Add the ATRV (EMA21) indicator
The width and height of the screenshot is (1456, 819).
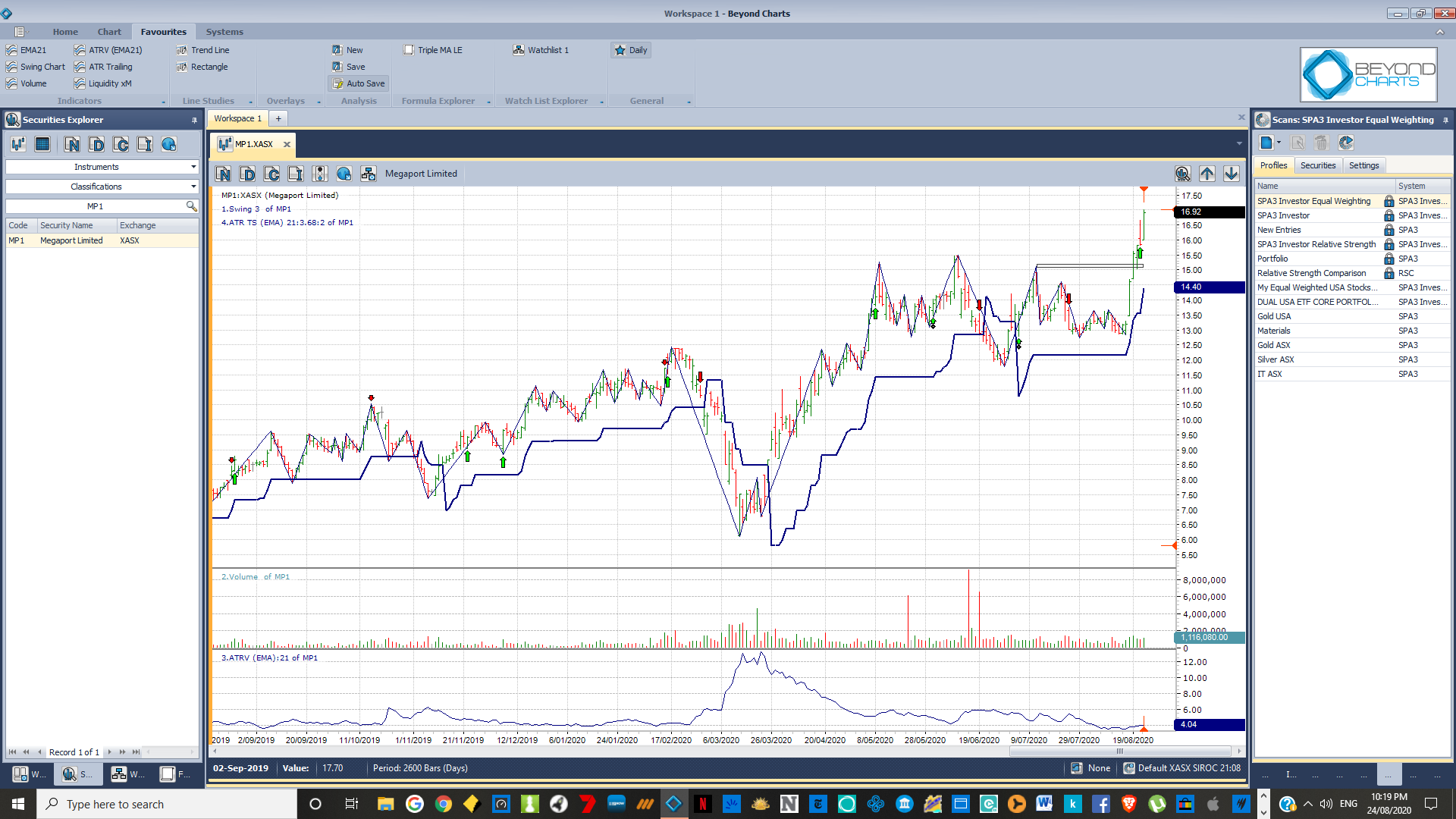[108, 50]
